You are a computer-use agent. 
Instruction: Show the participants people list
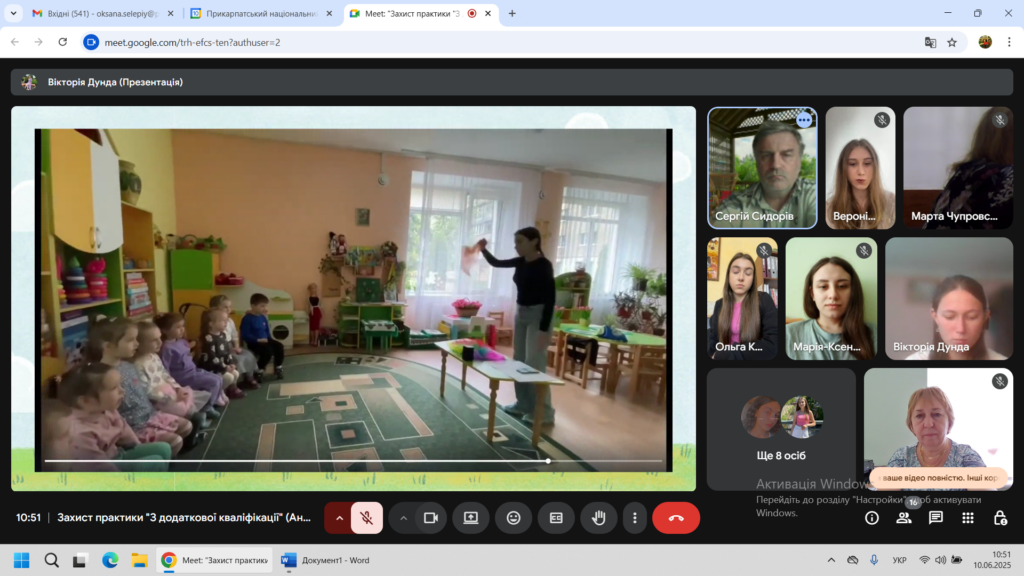pos(904,518)
